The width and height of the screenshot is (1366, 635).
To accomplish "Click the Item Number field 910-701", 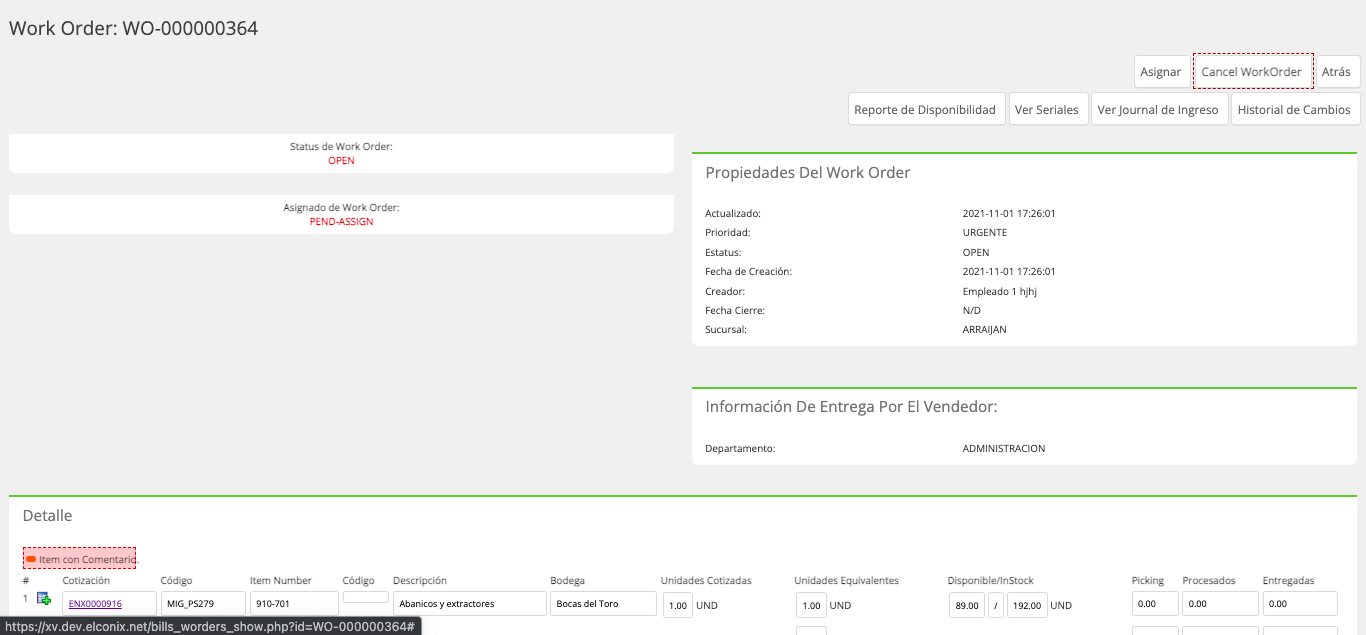I will (x=294, y=604).
